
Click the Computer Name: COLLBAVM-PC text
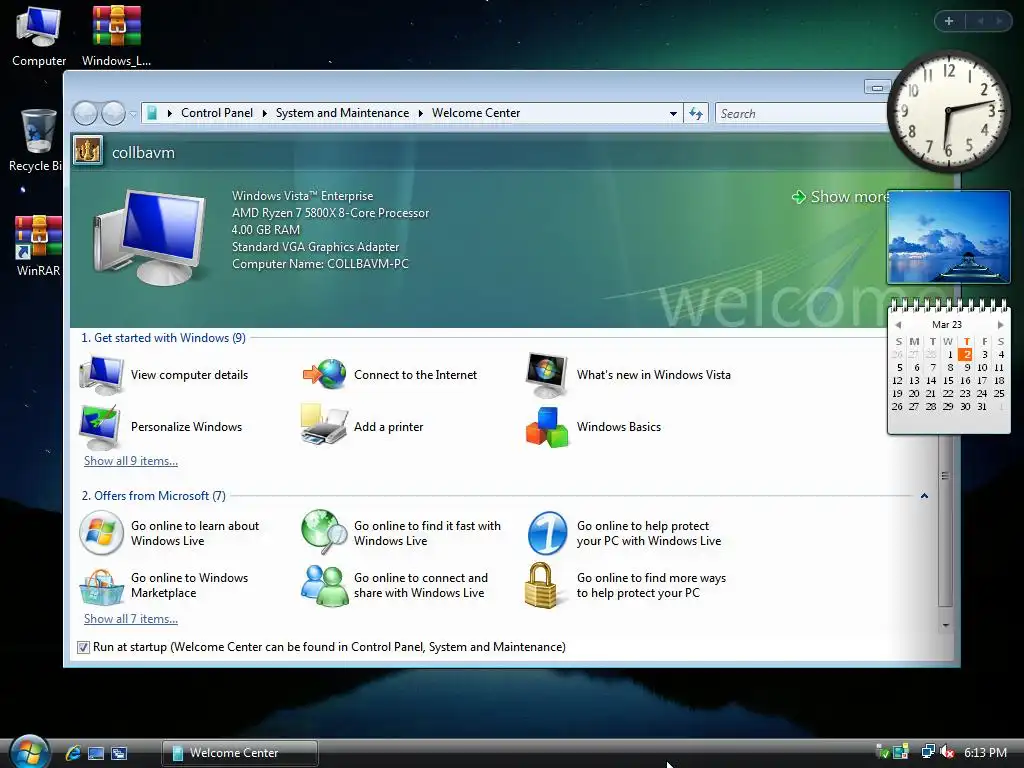click(x=320, y=264)
